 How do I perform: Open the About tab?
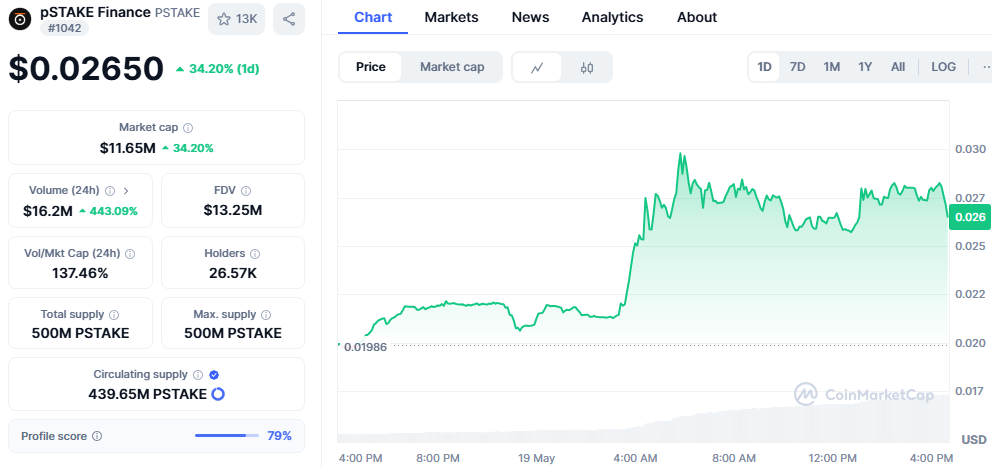tap(697, 18)
